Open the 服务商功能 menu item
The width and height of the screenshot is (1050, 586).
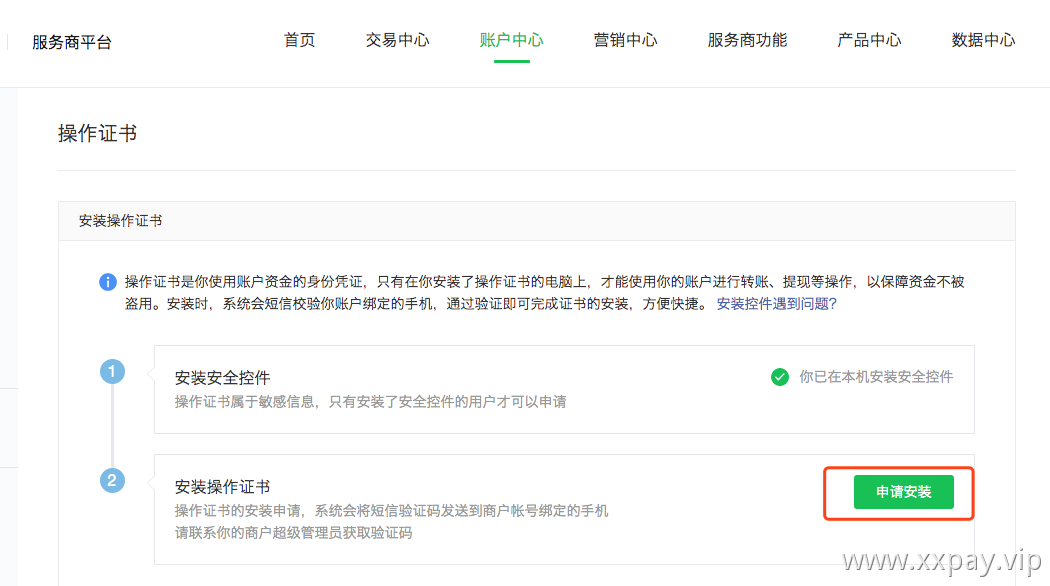pyautogui.click(x=747, y=40)
